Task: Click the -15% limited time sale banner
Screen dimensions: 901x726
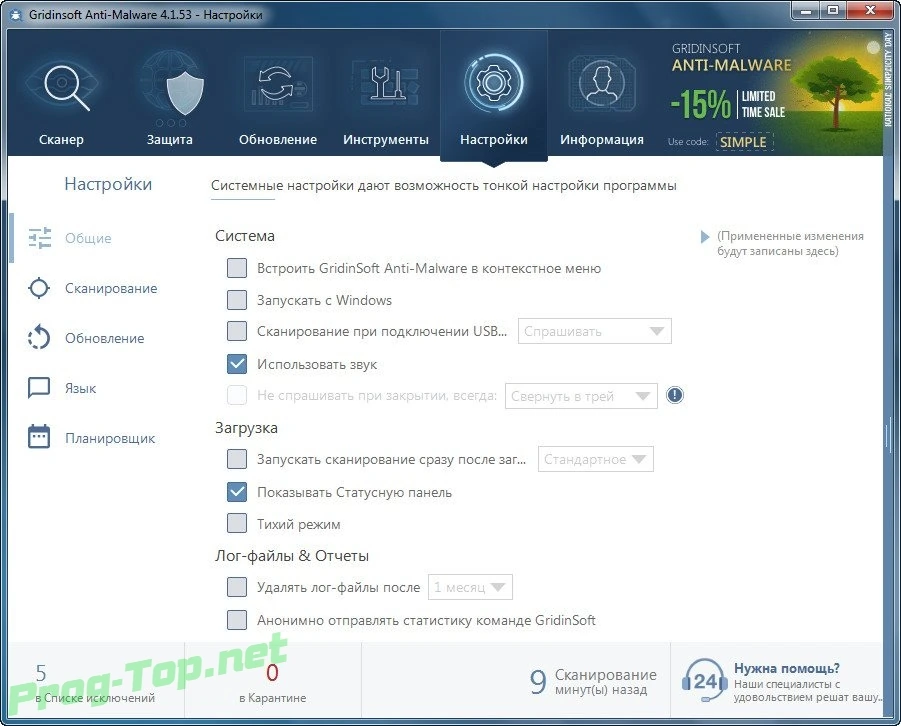Action: [x=729, y=105]
